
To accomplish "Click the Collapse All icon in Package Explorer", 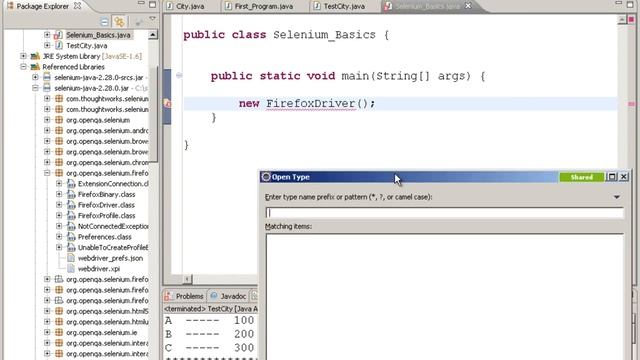I will (104, 21).
